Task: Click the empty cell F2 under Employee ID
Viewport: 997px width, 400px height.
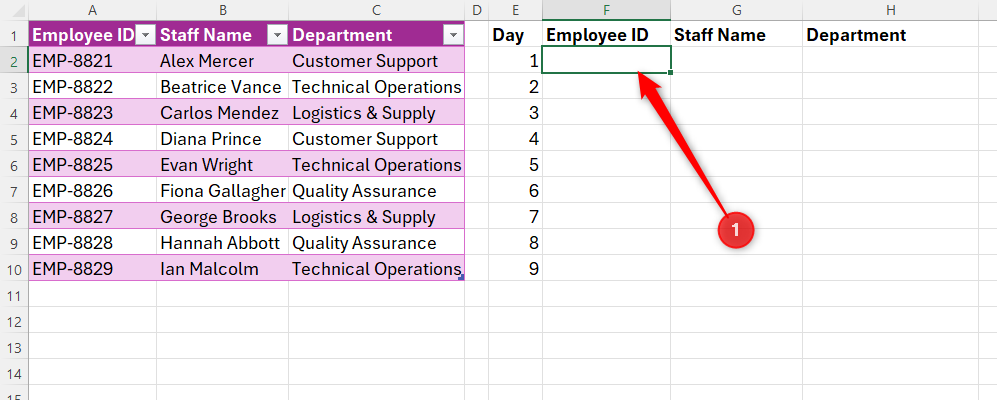Action: click(x=606, y=60)
